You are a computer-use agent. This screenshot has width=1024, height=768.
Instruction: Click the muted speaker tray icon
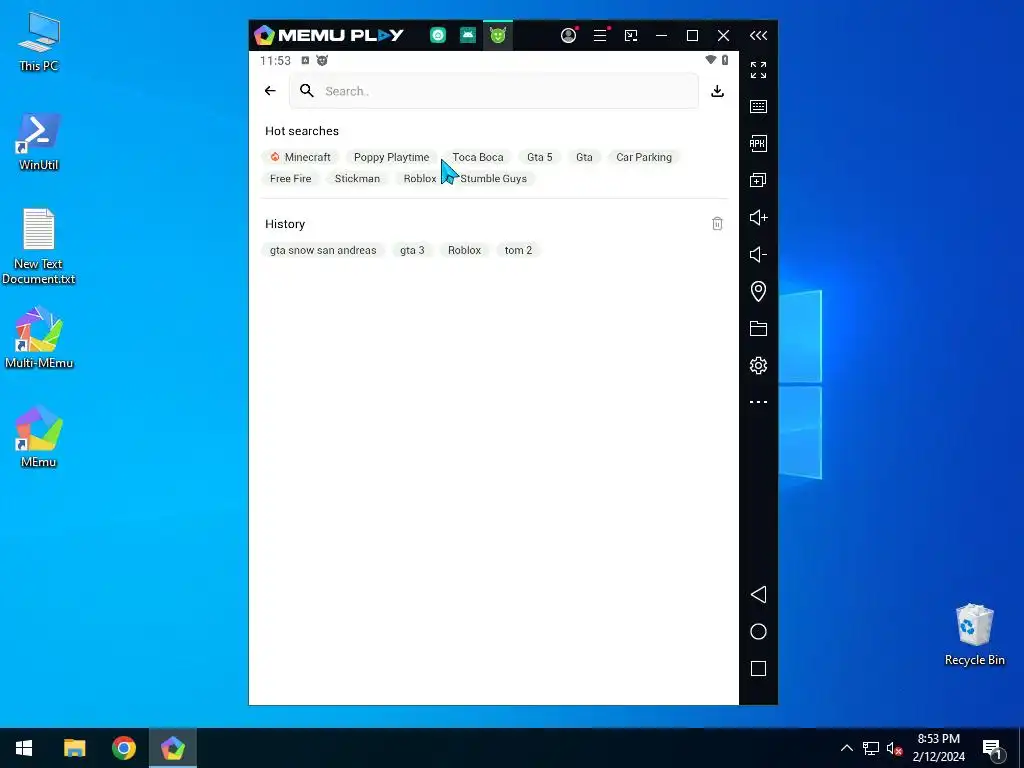pos(894,748)
